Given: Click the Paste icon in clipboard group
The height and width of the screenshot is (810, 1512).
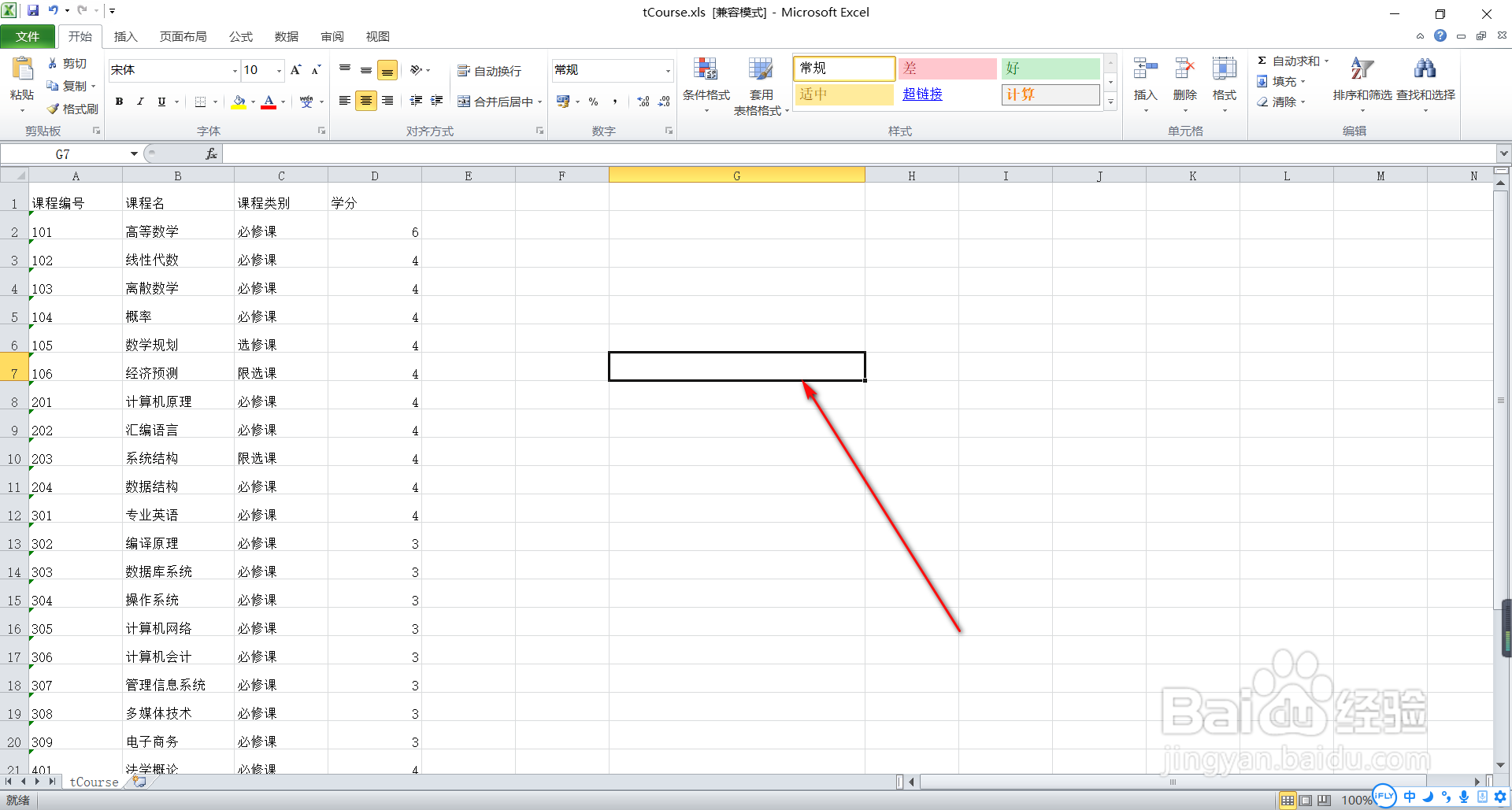Looking at the screenshot, I should [x=22, y=69].
